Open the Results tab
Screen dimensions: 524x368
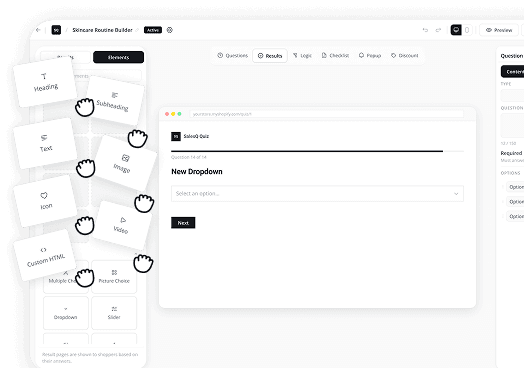(270, 55)
